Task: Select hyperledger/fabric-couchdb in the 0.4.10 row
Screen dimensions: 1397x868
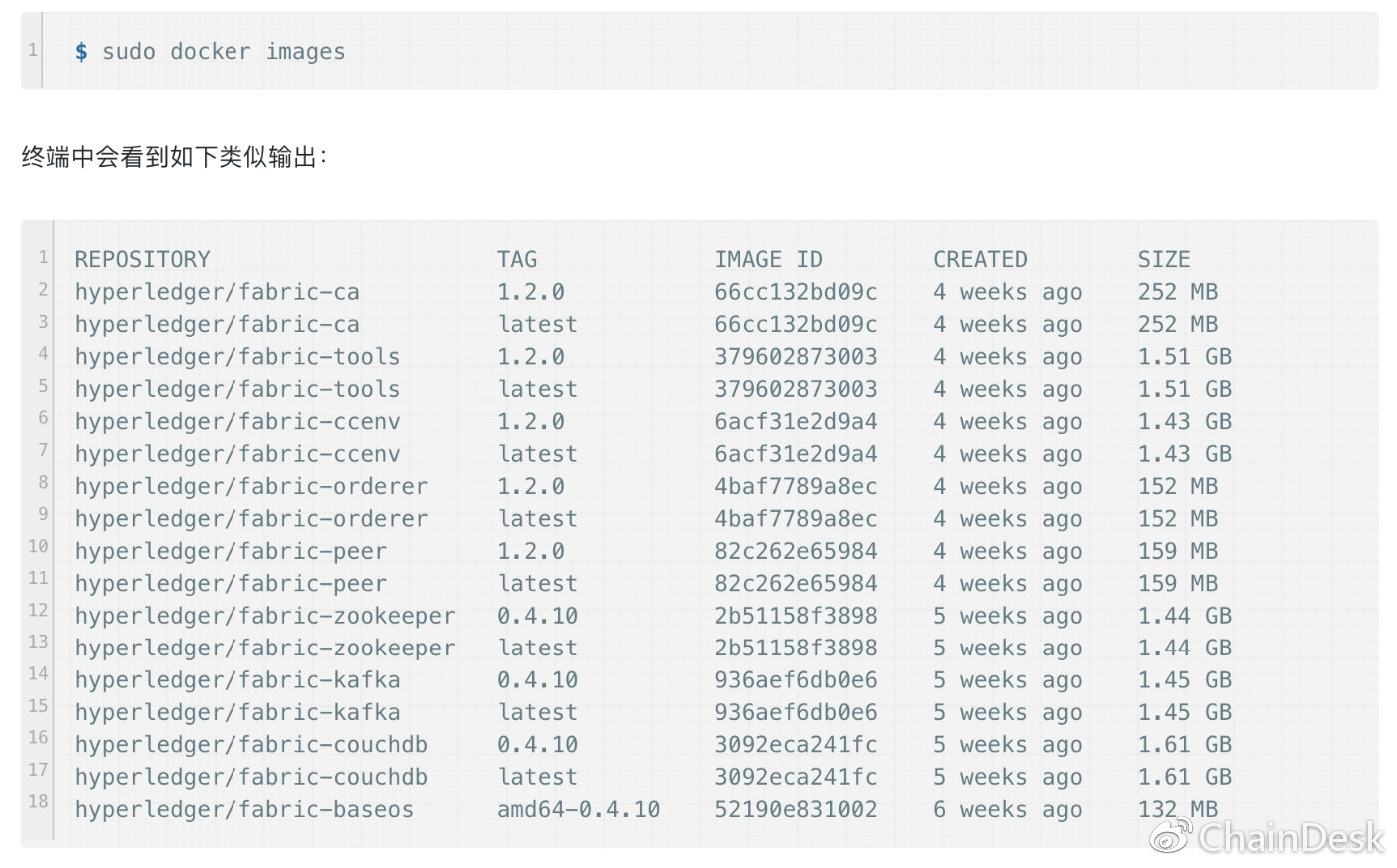Action: coord(251,744)
